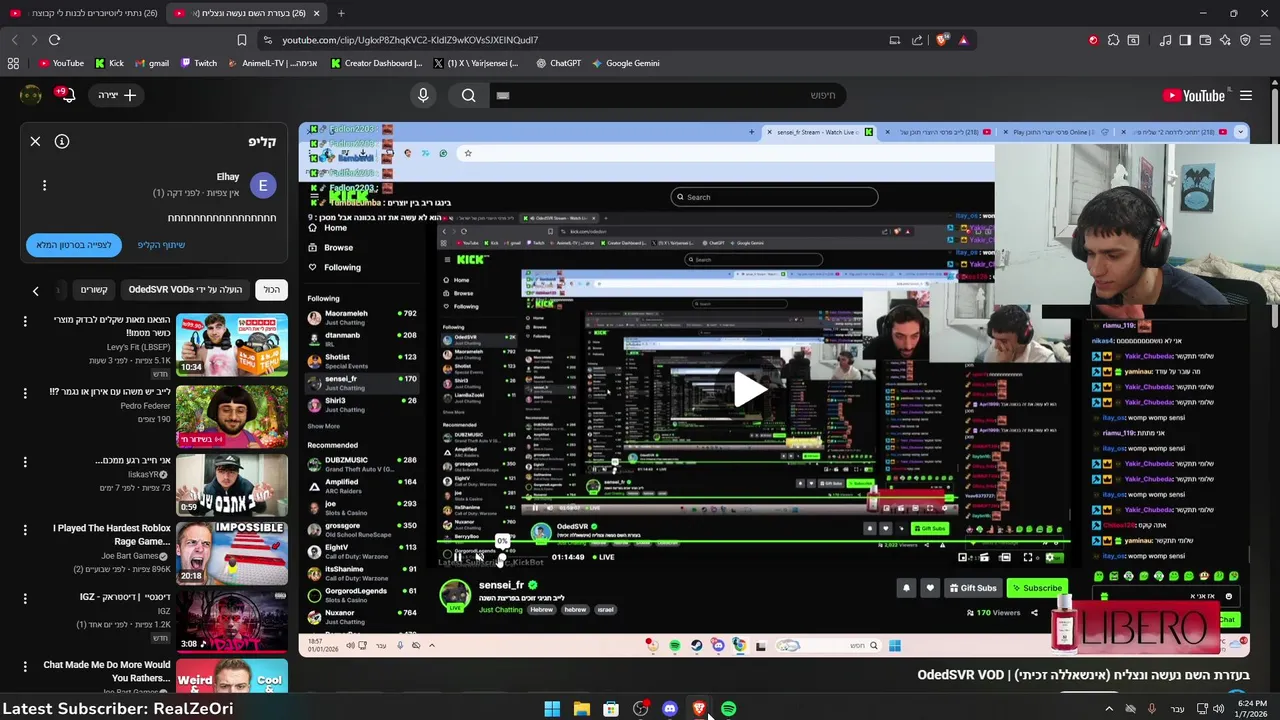The width and height of the screenshot is (1280, 720).
Task: Open the Hardest Roblox Rage Game thumbnail
Action: [232, 553]
